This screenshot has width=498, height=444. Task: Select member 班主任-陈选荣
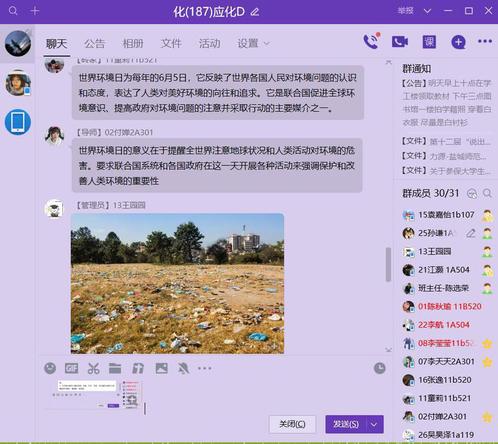pos(447,288)
